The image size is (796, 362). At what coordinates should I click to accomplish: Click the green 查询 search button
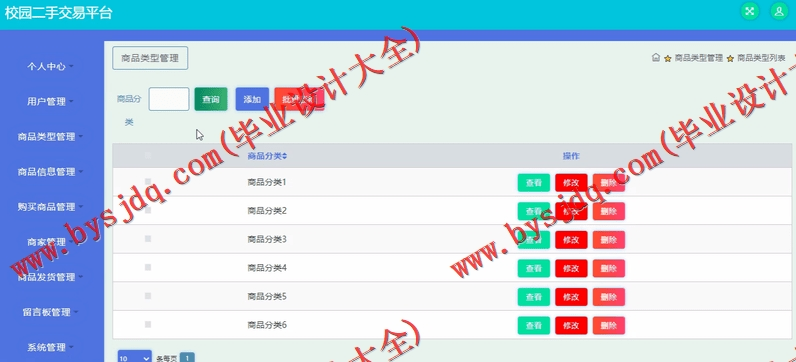(211, 99)
